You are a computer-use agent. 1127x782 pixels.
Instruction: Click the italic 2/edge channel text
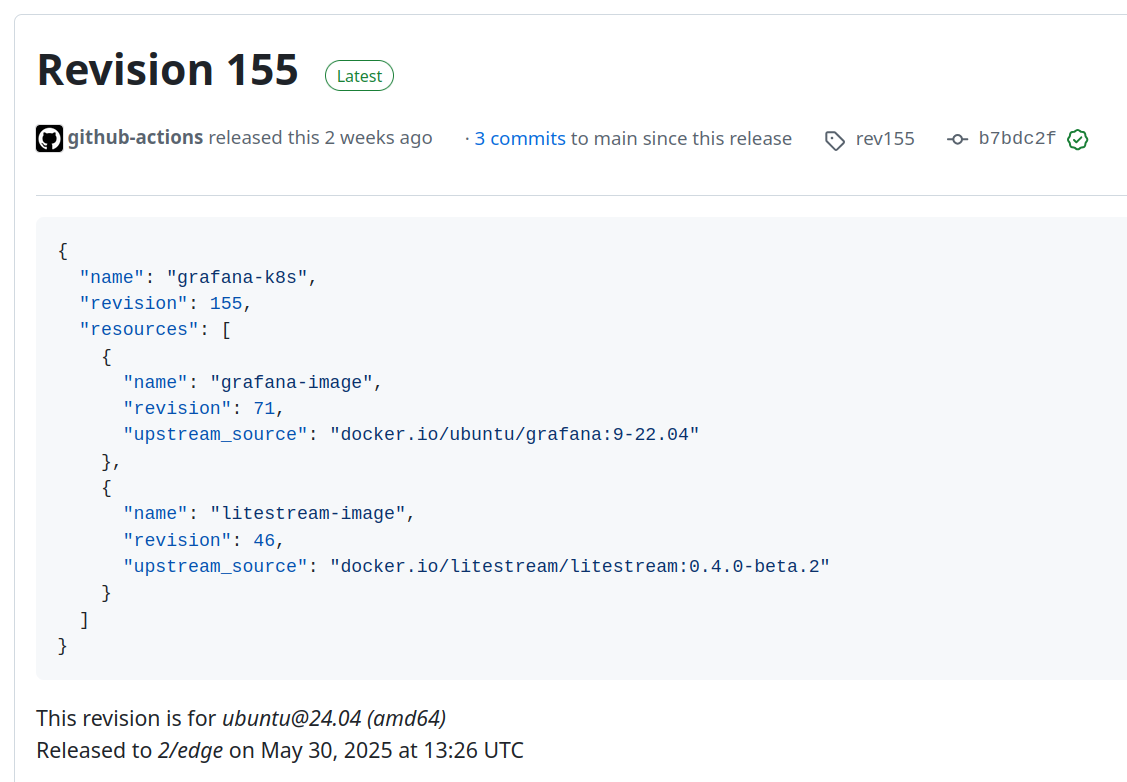click(190, 750)
